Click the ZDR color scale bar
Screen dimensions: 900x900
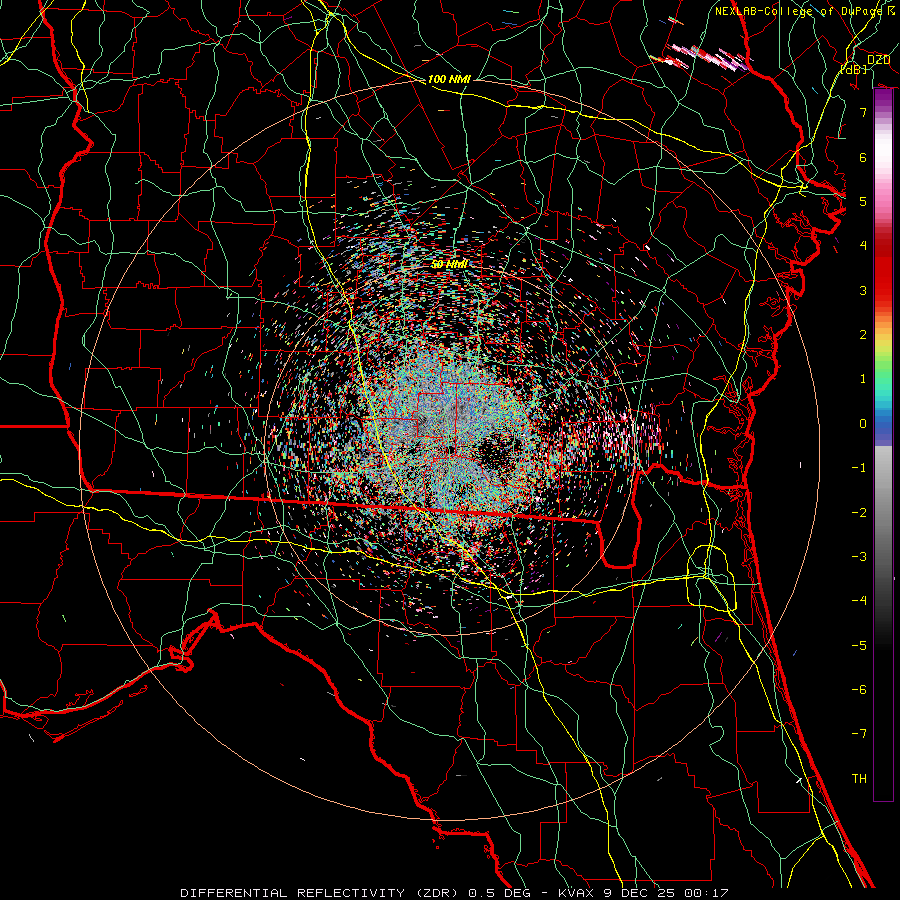[x=883, y=444]
